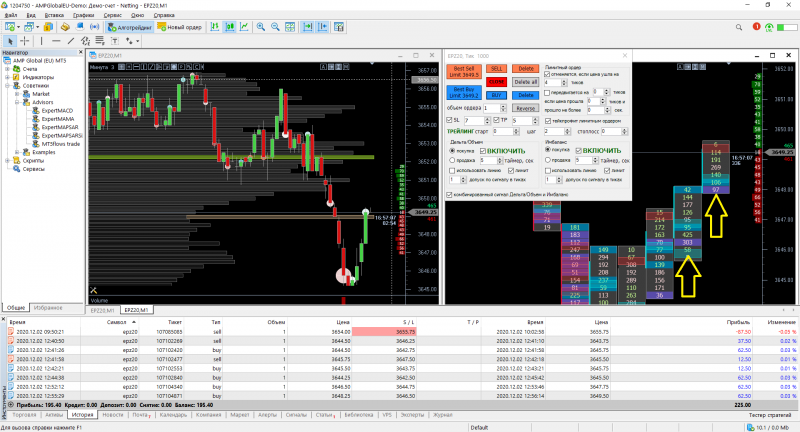This screenshot has height=432, width=800.
Task: Toggle 'отменяется, если цена ушла на' checkbox
Action: 547,74
